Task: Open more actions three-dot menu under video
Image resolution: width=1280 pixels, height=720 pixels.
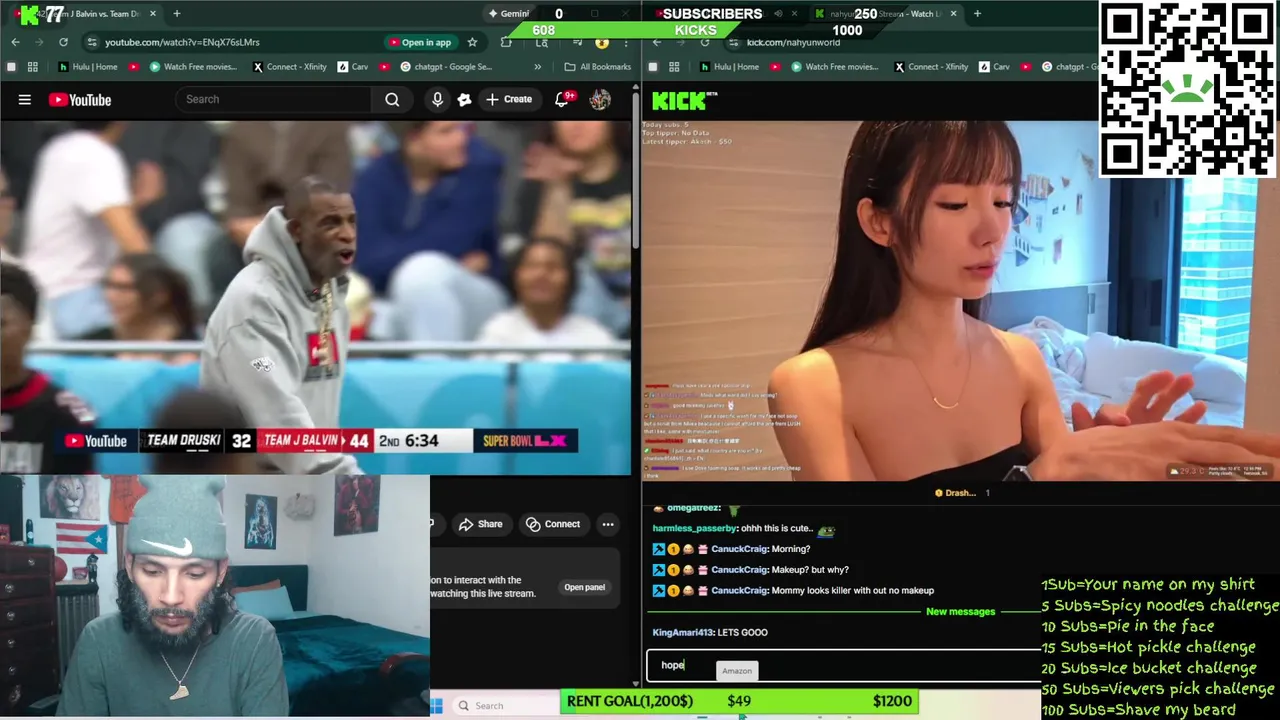Action: pyautogui.click(x=607, y=524)
